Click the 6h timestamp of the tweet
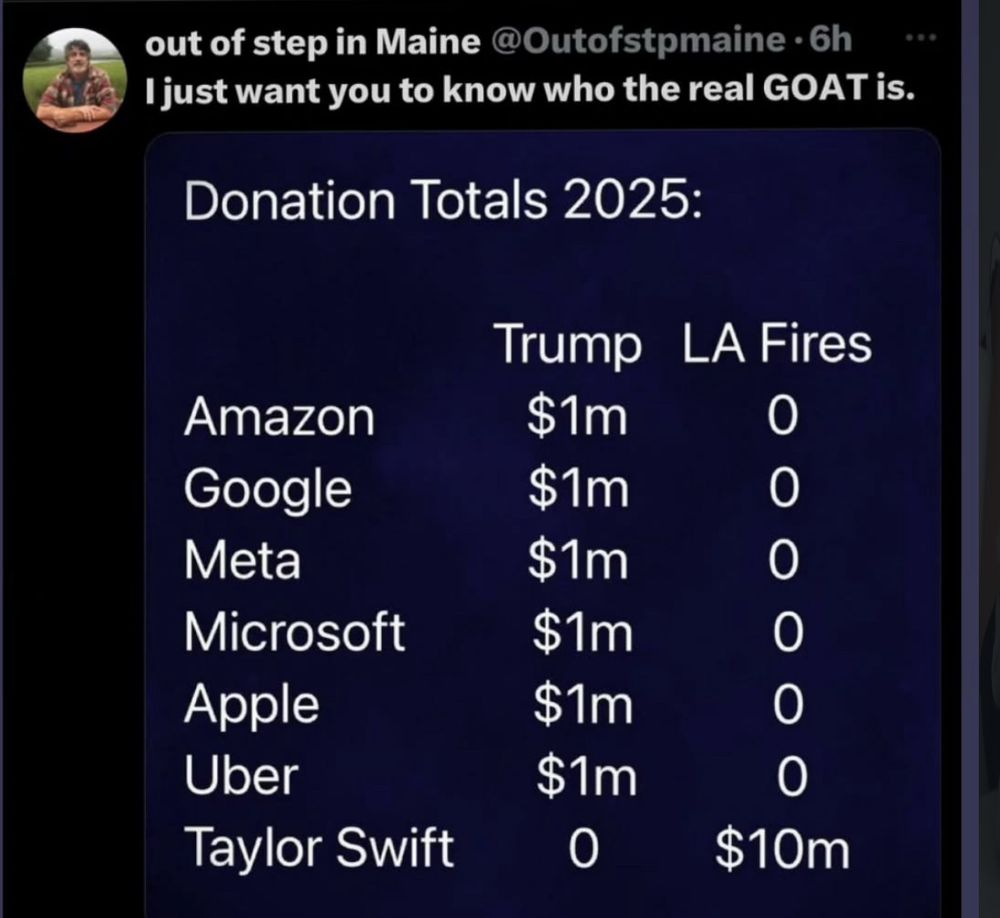 [x=830, y=40]
